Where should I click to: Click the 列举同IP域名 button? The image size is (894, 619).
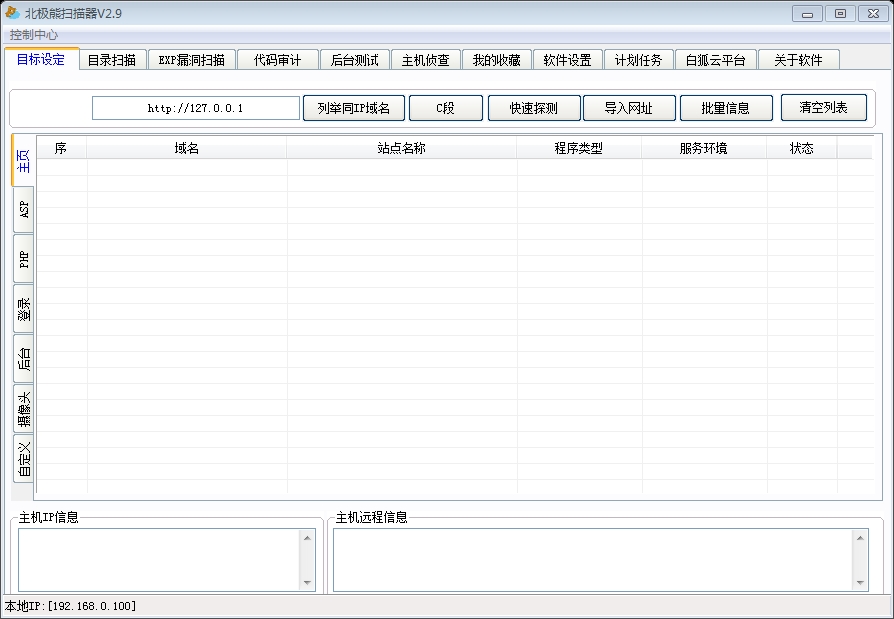[x=353, y=108]
